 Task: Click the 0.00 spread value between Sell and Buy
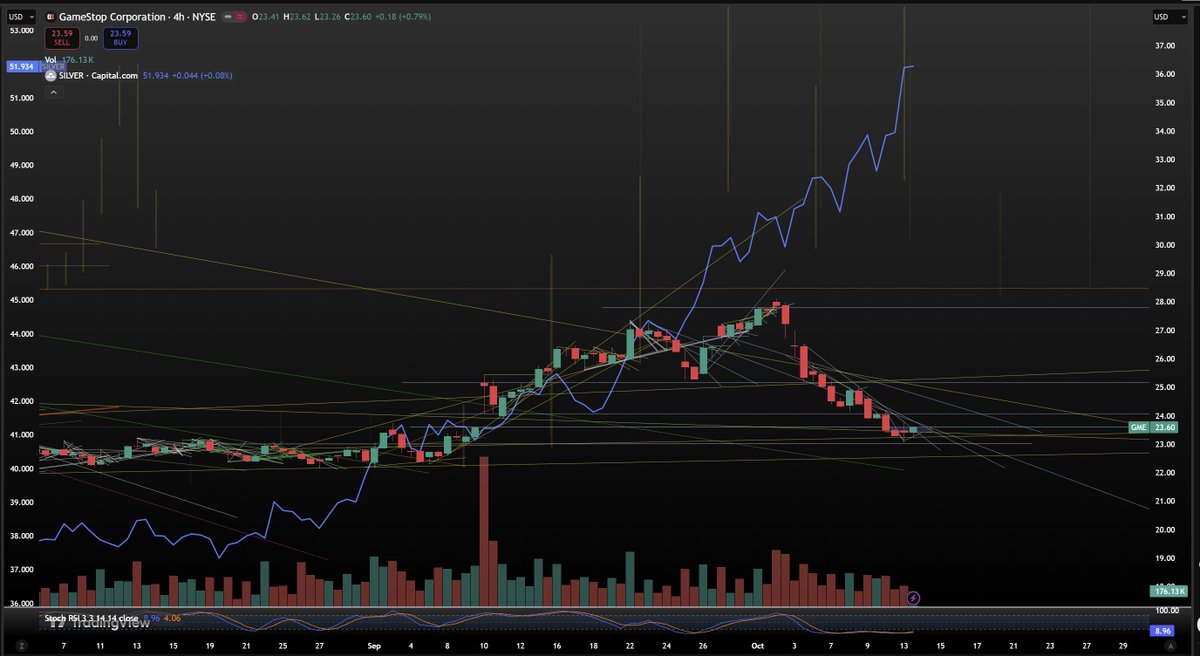(90, 39)
